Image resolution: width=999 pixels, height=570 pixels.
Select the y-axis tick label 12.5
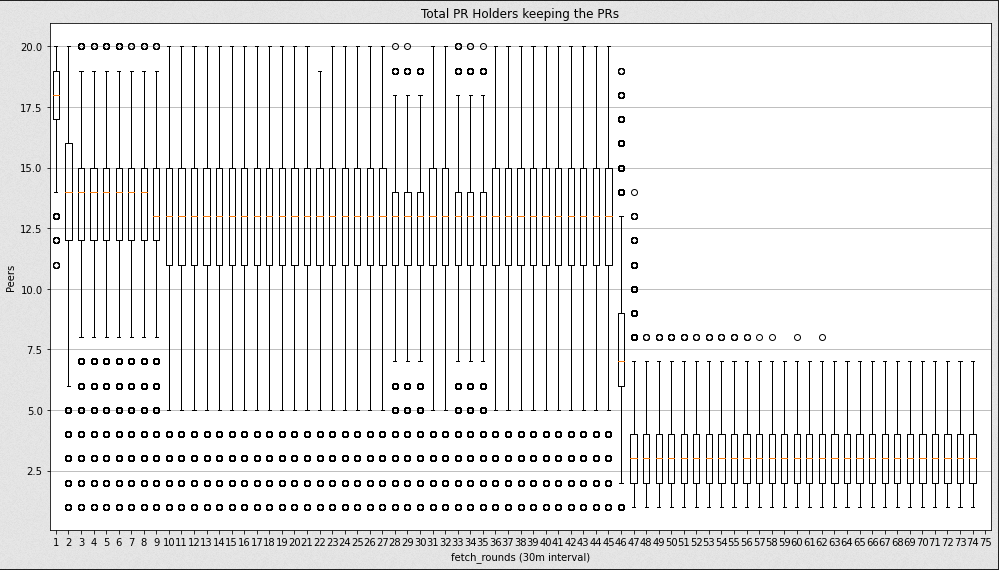coord(31,229)
